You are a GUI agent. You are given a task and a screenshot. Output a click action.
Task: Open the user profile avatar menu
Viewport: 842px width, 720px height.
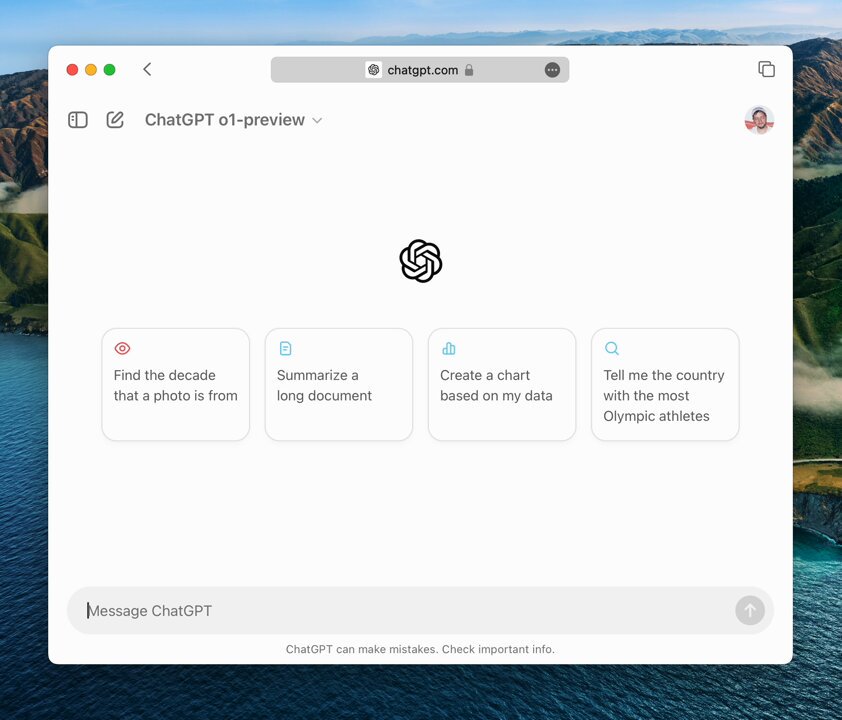coord(759,120)
